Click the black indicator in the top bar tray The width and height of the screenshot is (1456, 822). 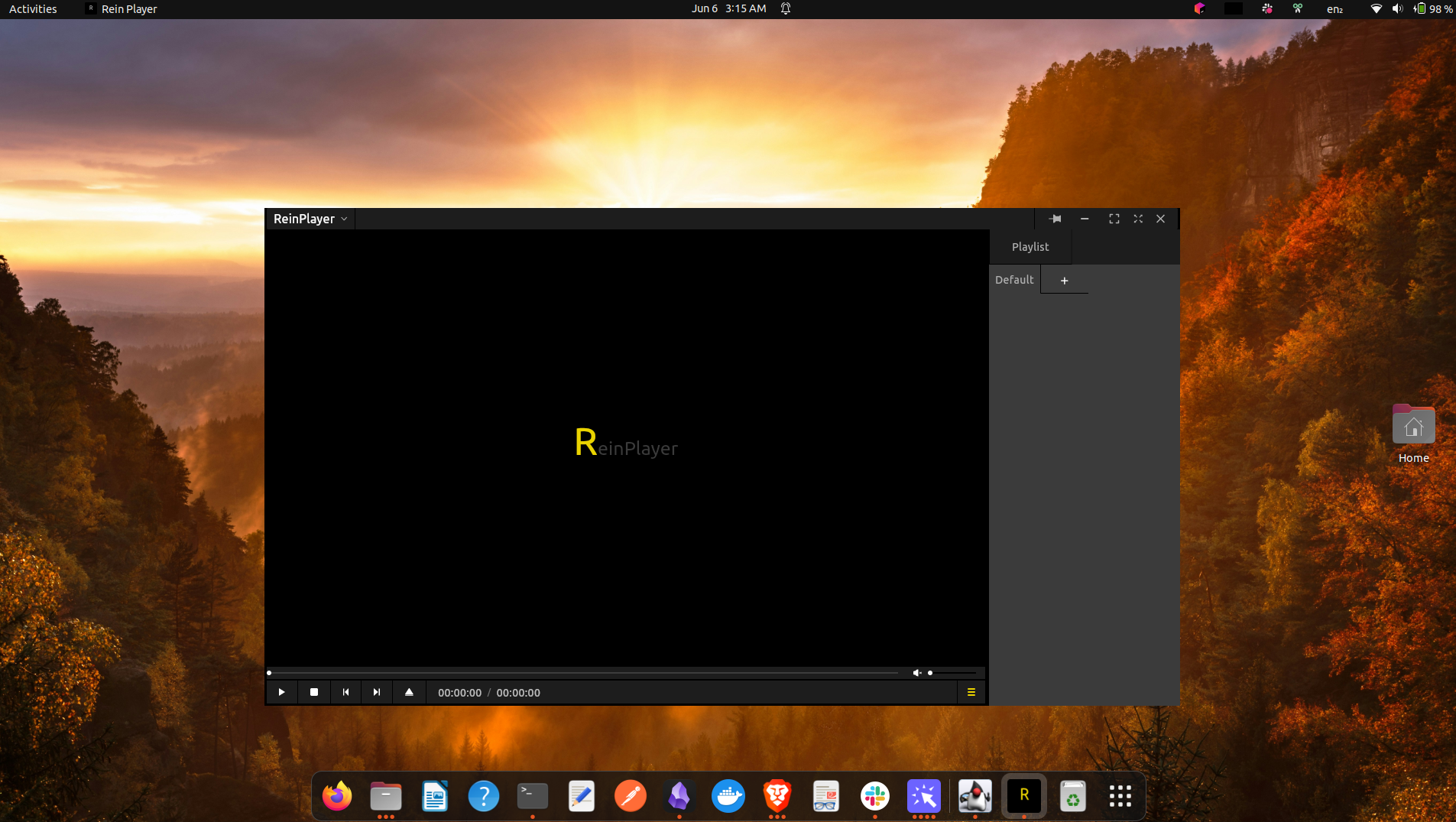tap(1233, 9)
